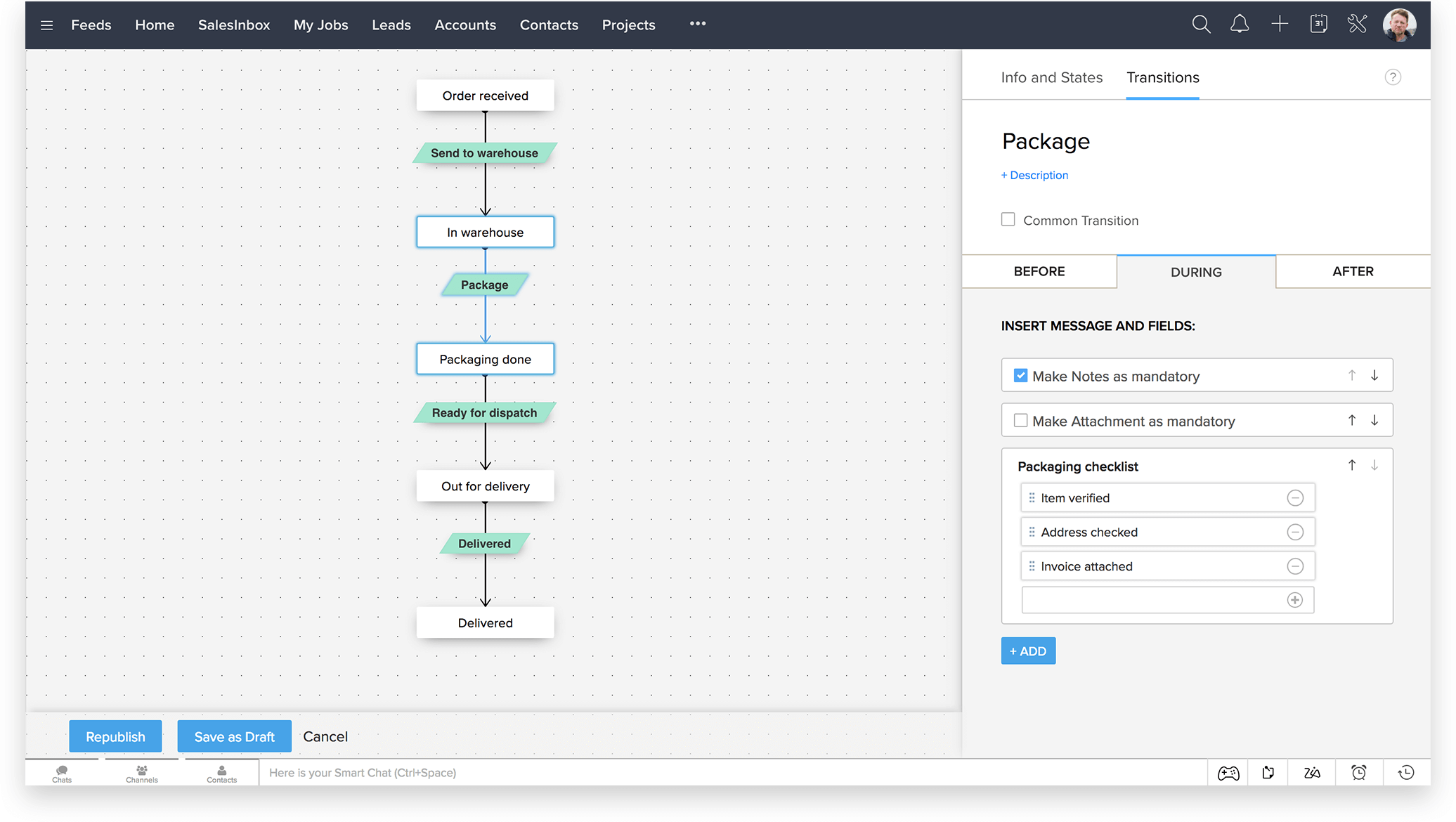Uncheck Make Notes as mandatory

tap(1020, 376)
